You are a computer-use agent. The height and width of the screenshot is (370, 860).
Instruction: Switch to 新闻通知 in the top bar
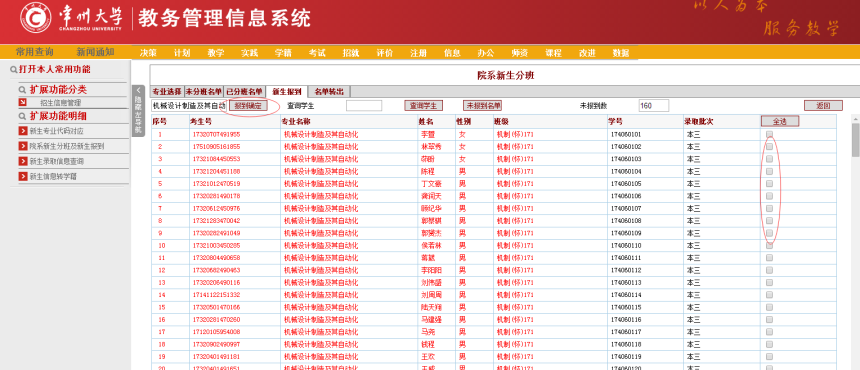pyautogui.click(x=95, y=52)
